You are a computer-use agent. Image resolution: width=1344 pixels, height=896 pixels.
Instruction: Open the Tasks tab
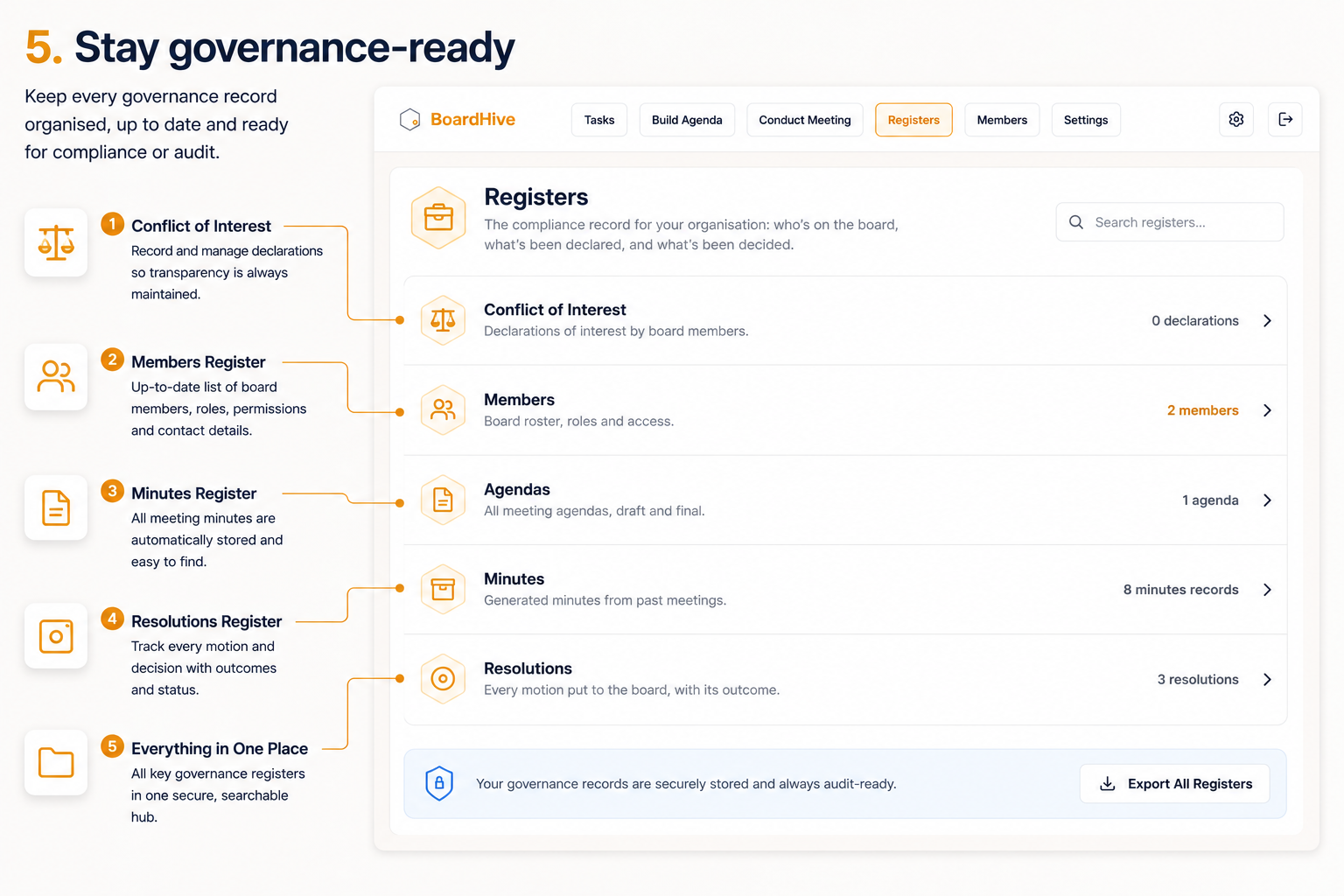pos(599,120)
